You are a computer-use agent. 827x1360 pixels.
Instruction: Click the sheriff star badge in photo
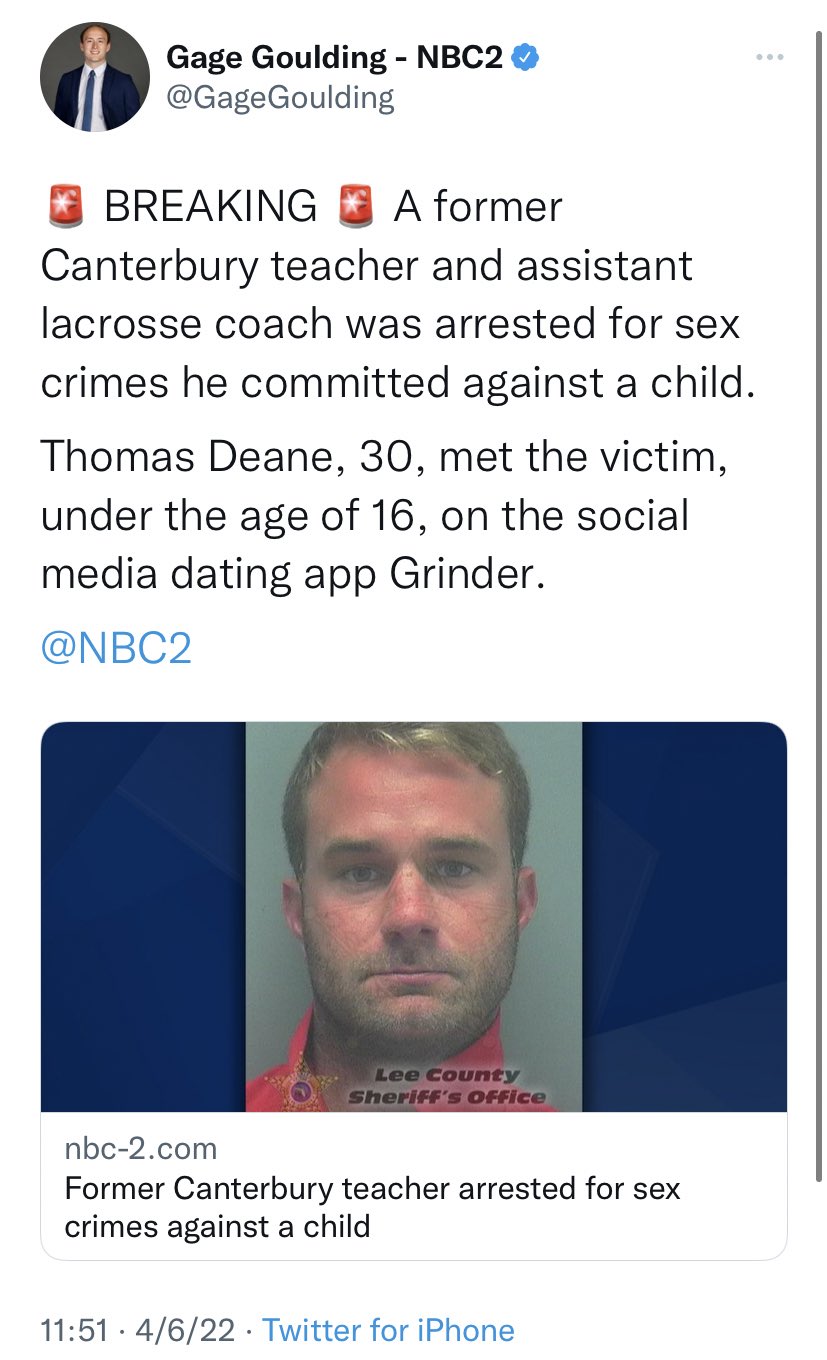coord(299,1091)
